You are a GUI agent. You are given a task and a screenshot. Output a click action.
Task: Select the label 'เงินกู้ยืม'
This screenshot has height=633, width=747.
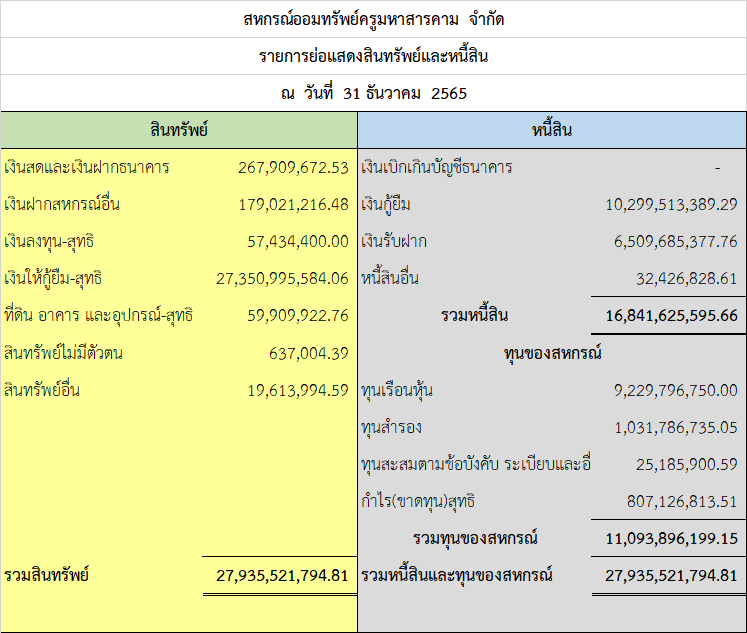(x=386, y=204)
